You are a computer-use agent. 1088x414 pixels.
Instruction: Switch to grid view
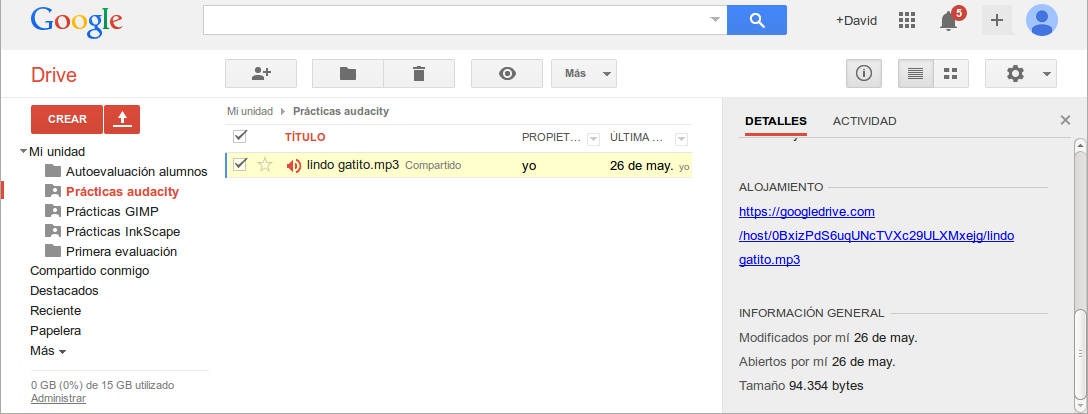(x=951, y=74)
